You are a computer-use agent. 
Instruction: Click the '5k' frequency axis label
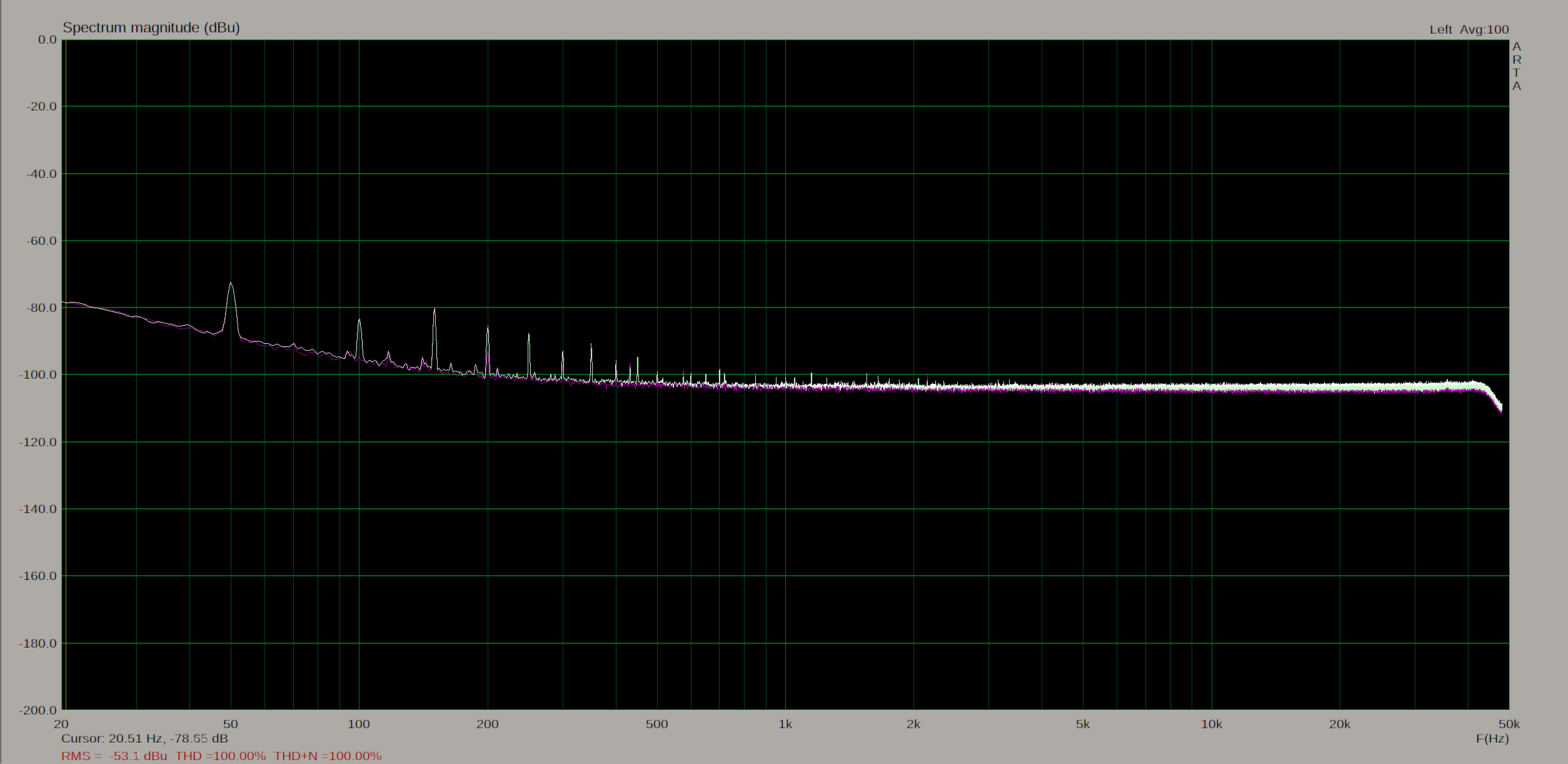1083,724
